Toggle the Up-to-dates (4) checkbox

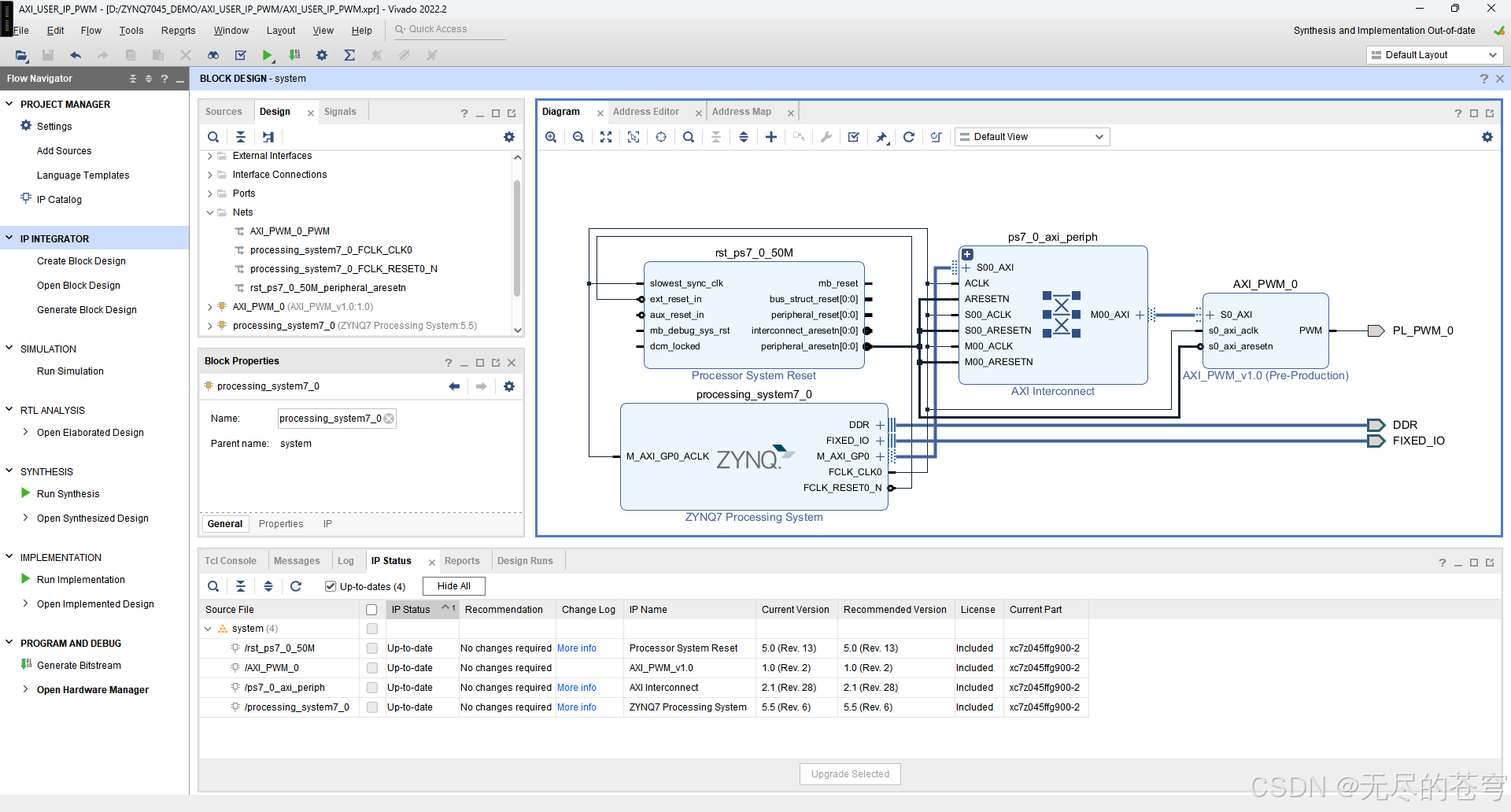click(331, 586)
